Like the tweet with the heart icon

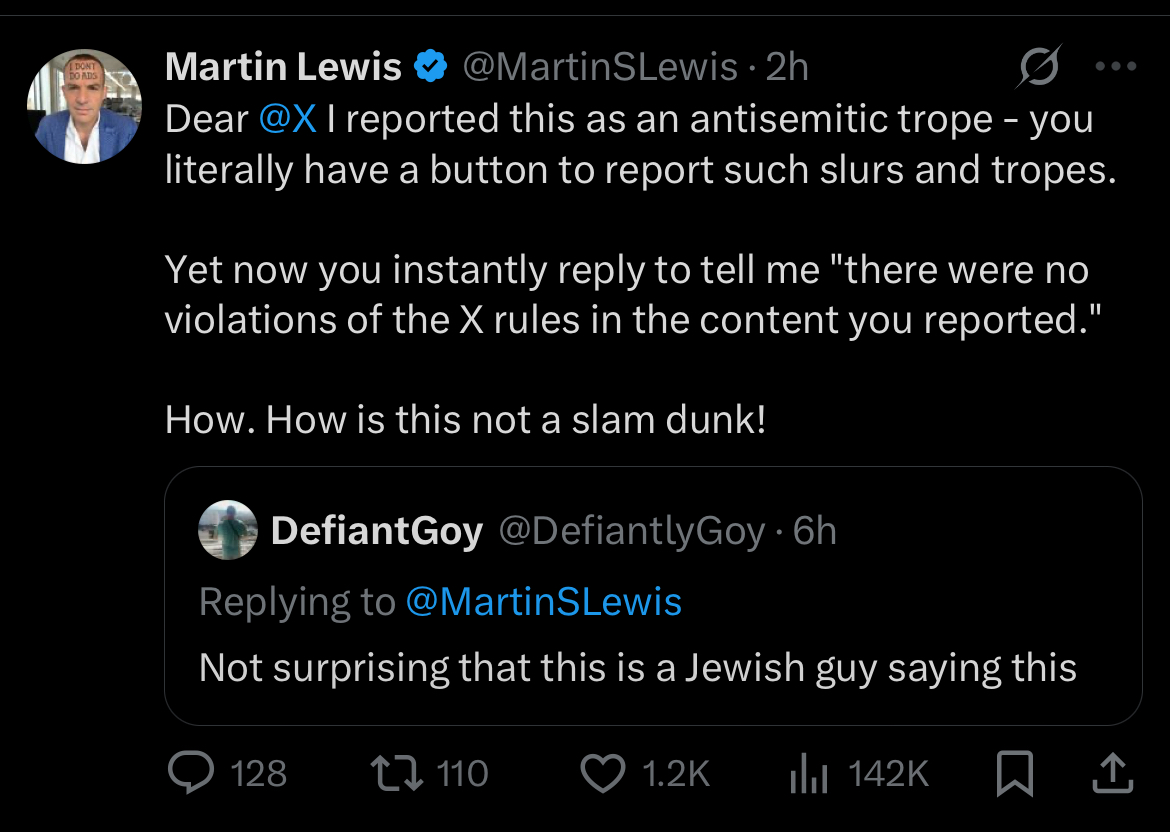(x=604, y=773)
